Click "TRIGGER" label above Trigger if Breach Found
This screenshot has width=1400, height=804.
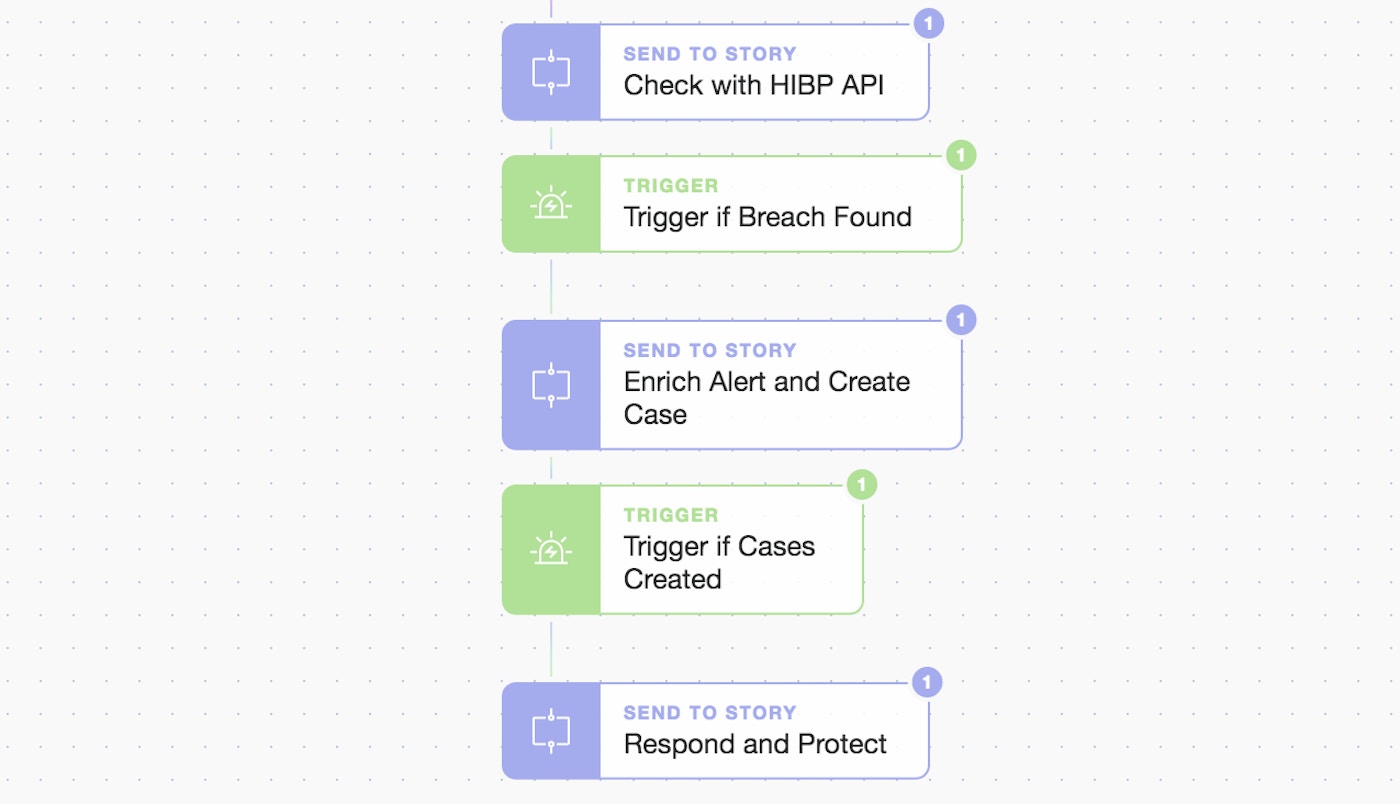pyautogui.click(x=671, y=186)
